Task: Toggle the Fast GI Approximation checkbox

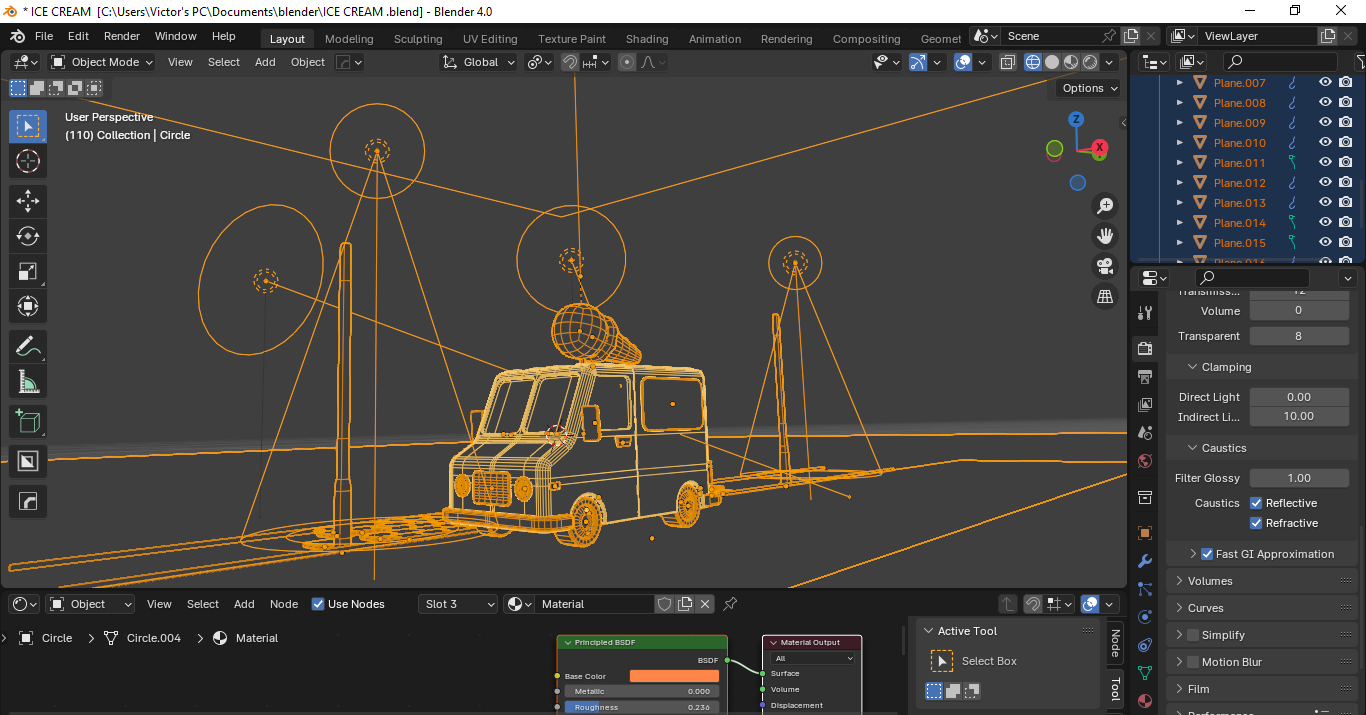Action: click(1207, 554)
